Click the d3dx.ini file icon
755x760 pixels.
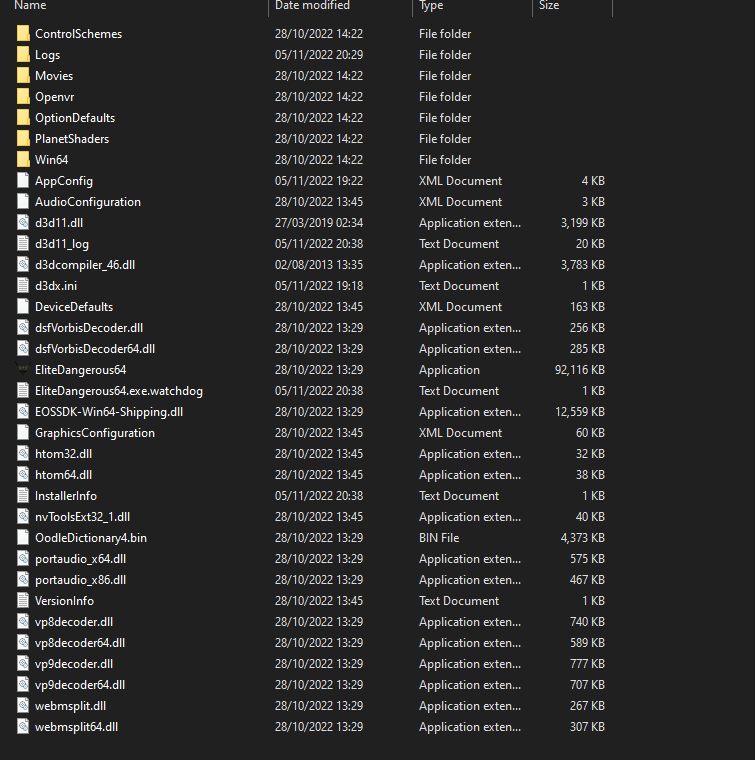pos(23,285)
